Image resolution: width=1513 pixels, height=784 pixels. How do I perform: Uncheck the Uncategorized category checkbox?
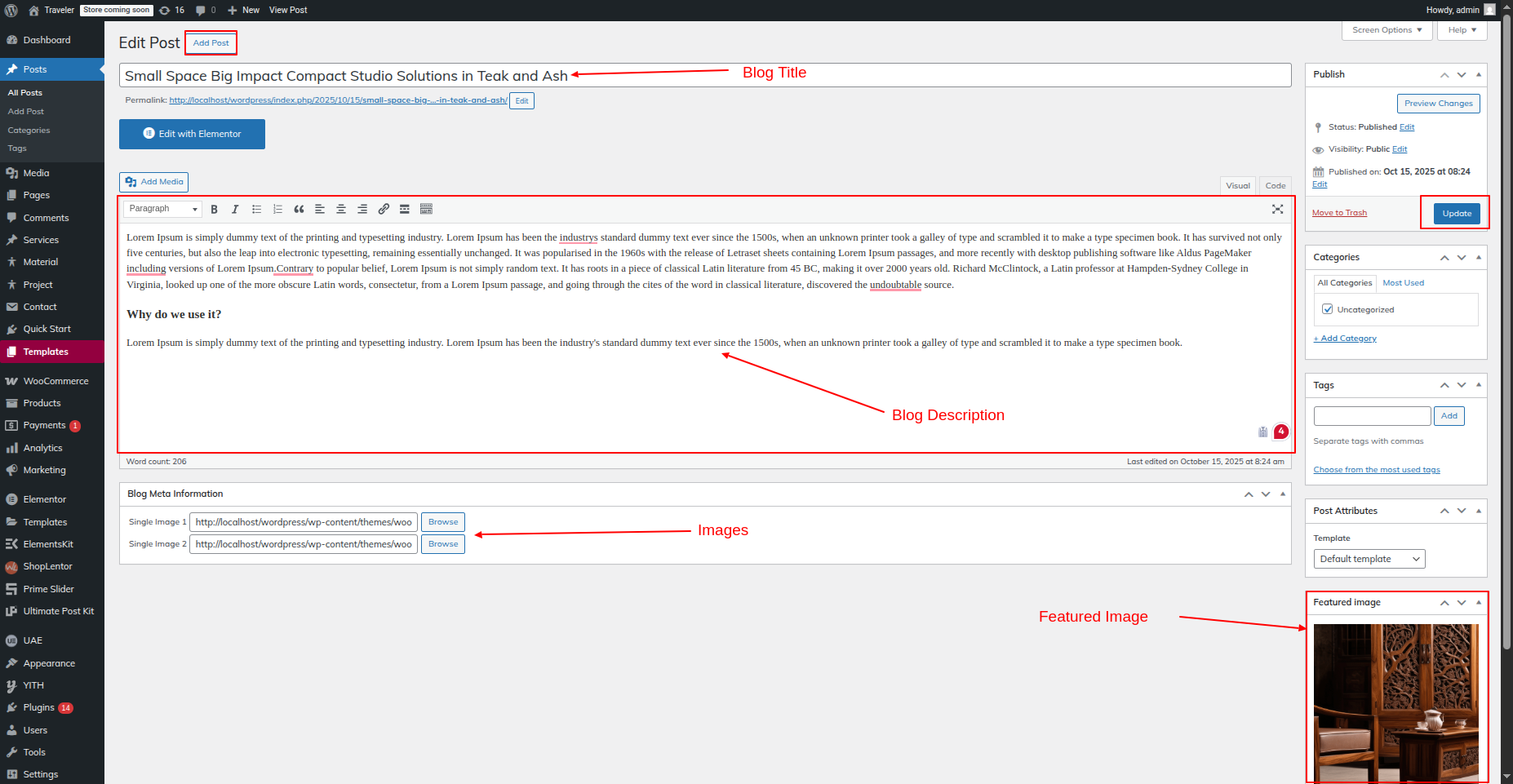point(1328,309)
